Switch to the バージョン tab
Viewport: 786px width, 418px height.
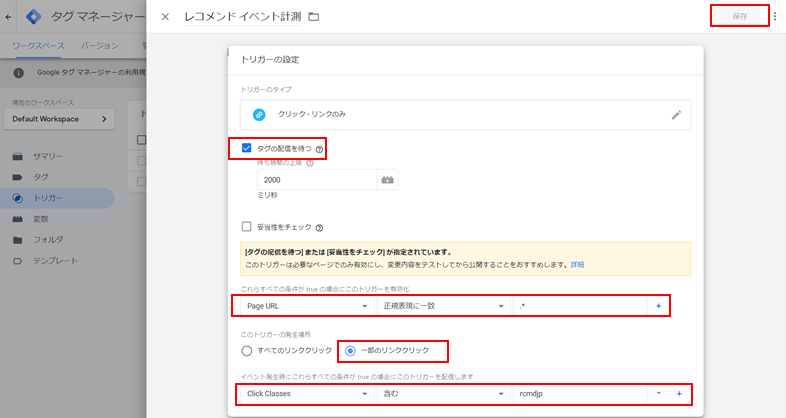click(x=99, y=46)
